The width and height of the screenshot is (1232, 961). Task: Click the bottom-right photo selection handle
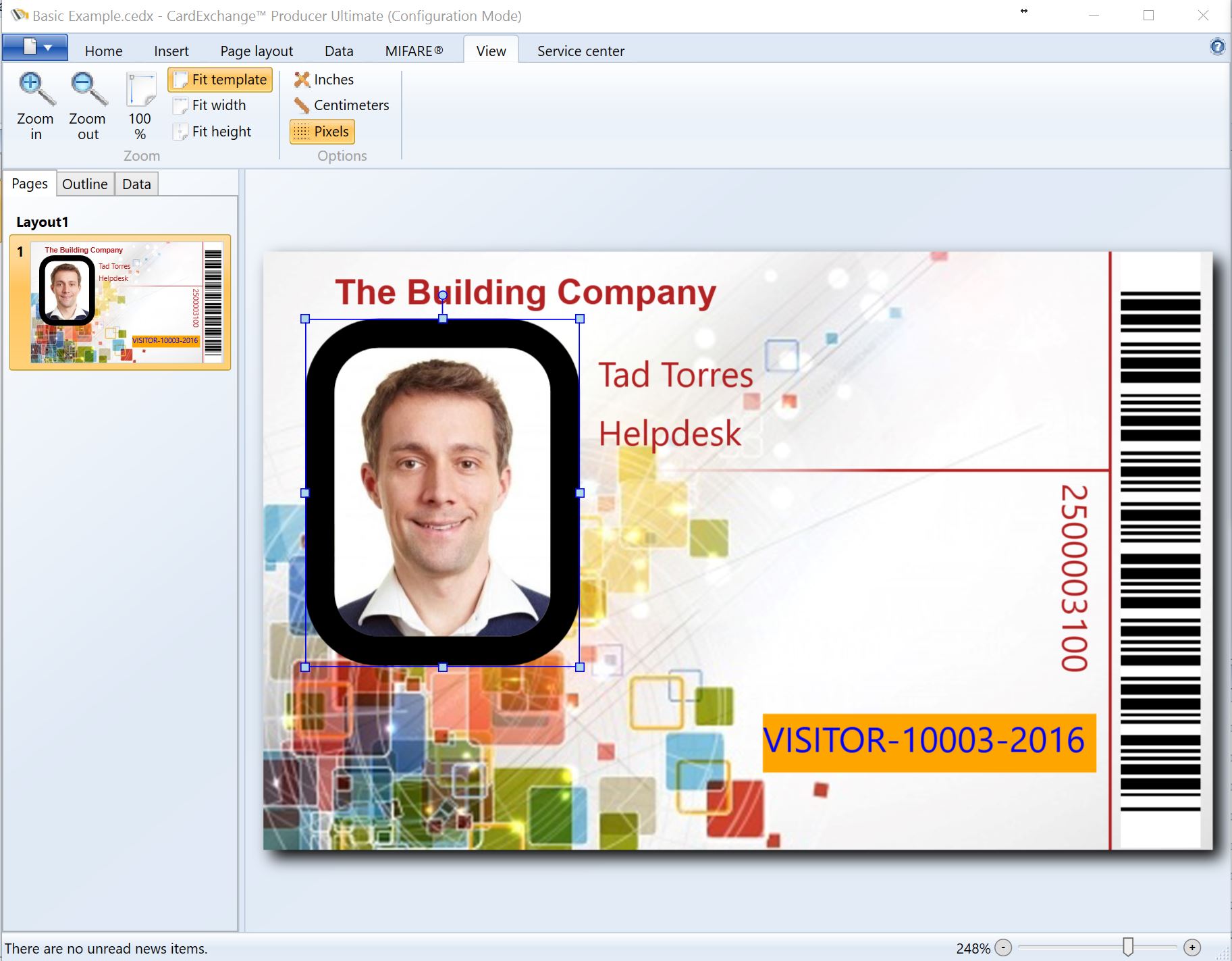tap(580, 667)
